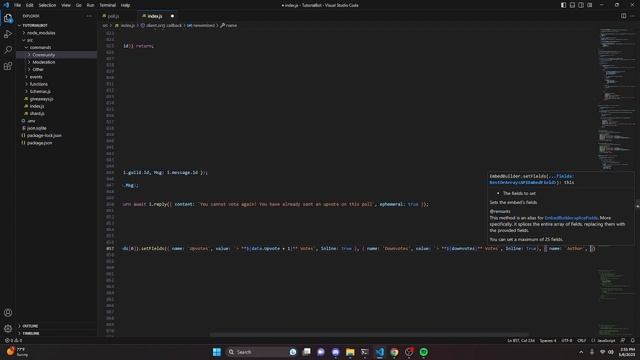This screenshot has height=360, width=640.
Task: Open the customize layout icon
Action: pos(590,5)
